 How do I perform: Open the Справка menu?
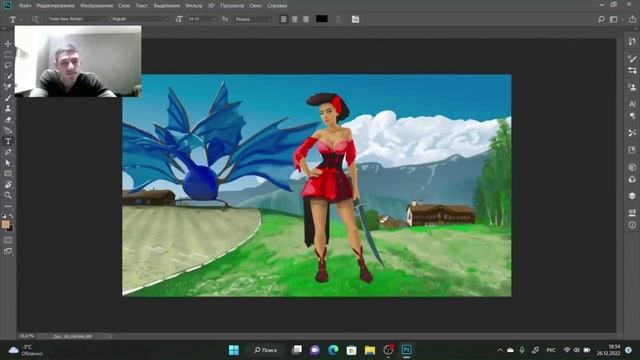point(277,6)
